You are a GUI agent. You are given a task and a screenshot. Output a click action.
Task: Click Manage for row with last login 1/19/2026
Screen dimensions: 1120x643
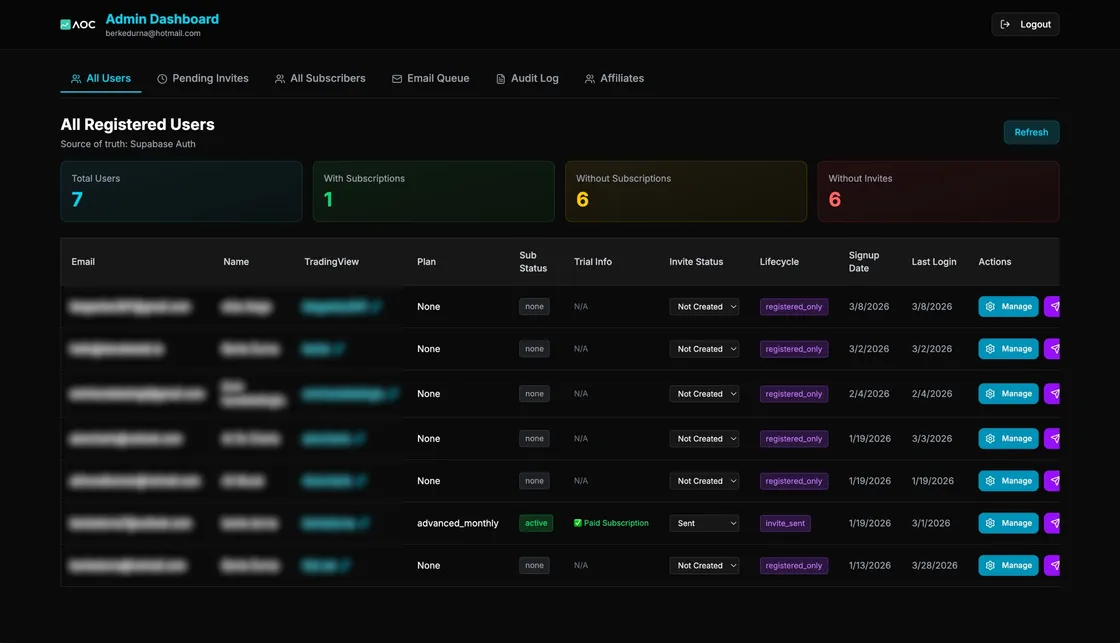(x=1008, y=481)
